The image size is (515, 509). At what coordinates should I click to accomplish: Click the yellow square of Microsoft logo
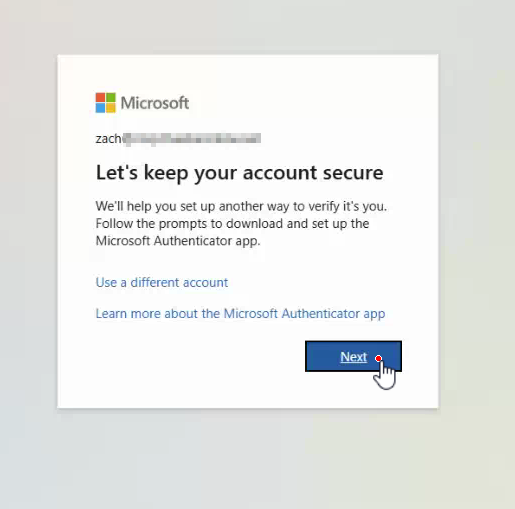click(111, 108)
